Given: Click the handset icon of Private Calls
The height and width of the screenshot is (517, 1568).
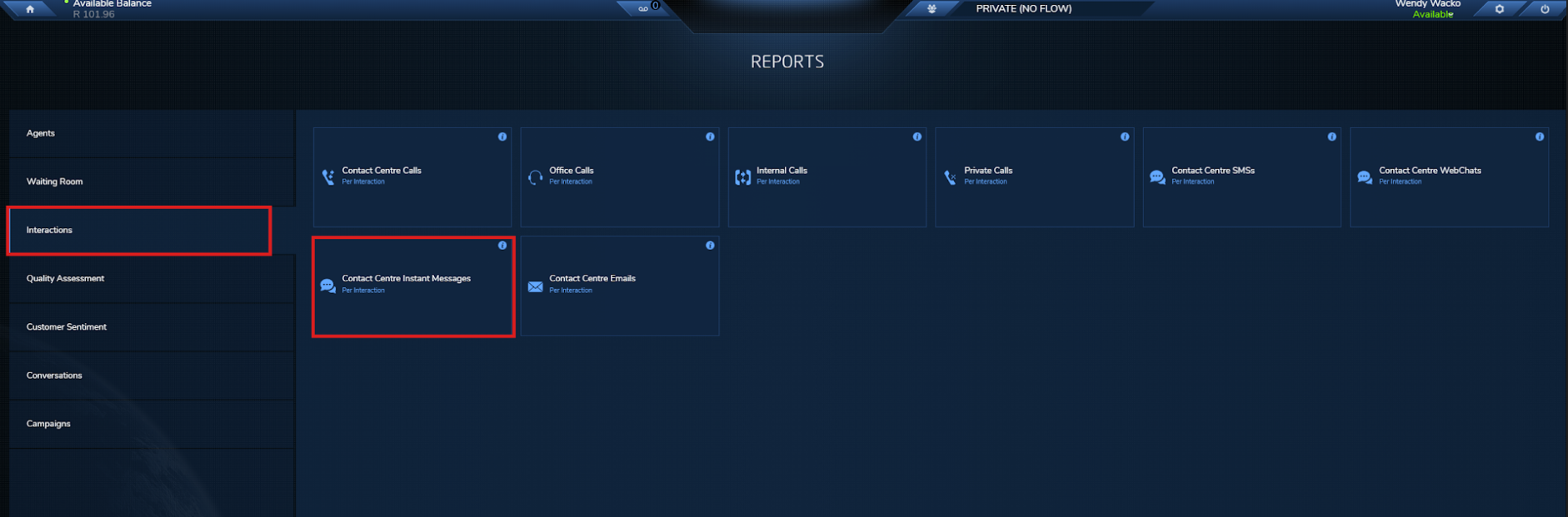Looking at the screenshot, I should (x=951, y=177).
